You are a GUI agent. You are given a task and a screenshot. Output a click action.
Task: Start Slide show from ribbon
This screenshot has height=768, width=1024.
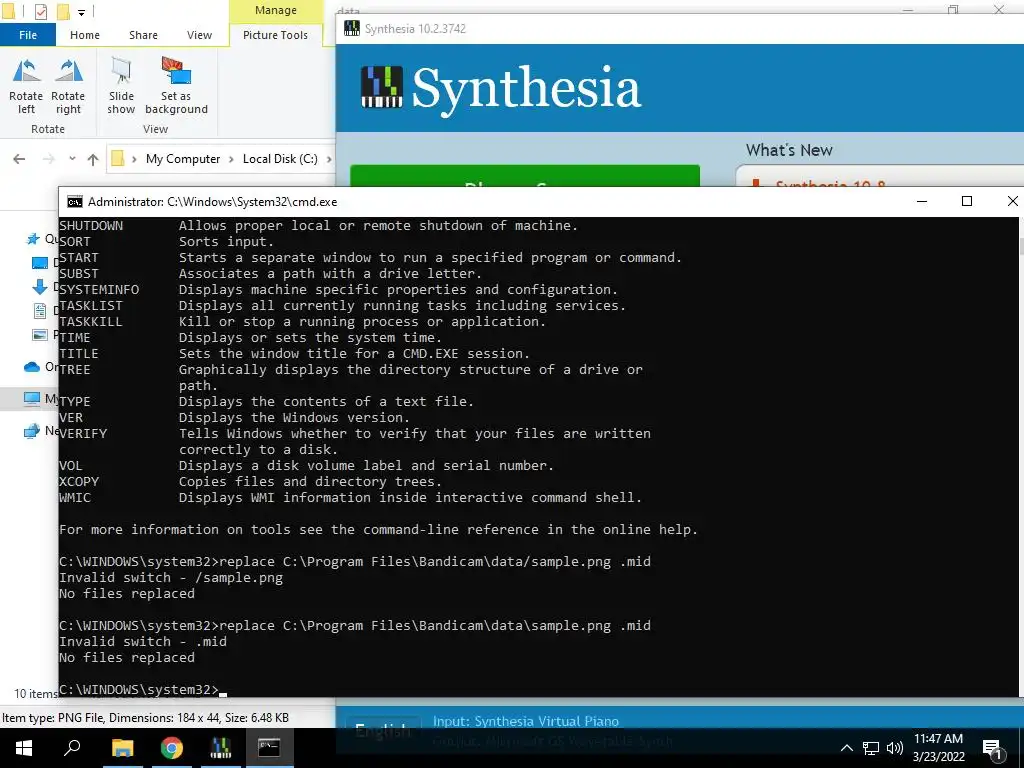click(x=121, y=86)
